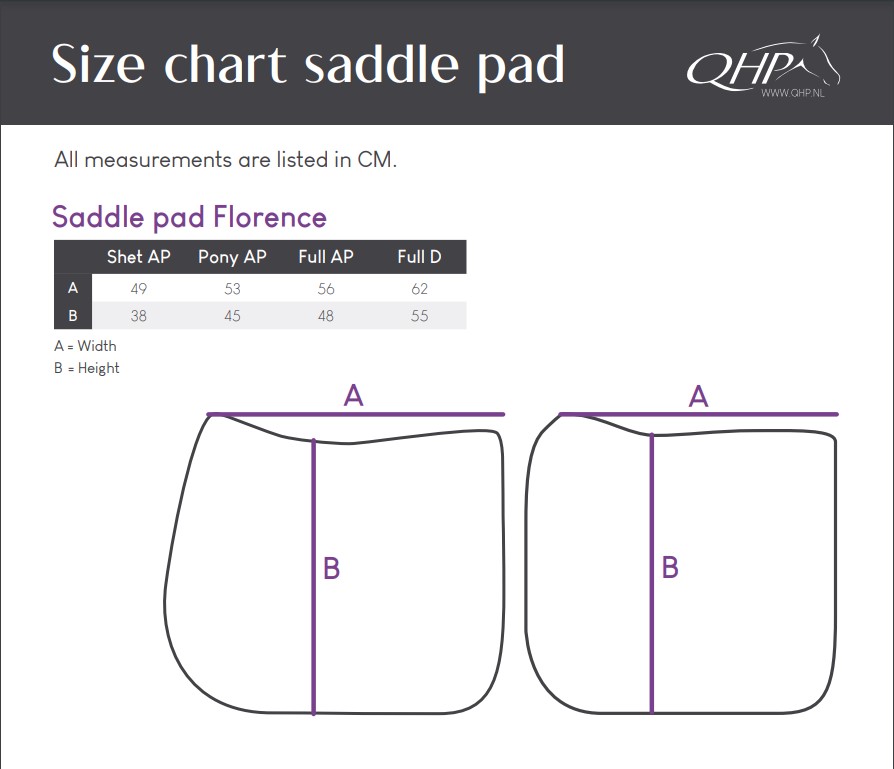The width and height of the screenshot is (894, 769).
Task: Select row B label in table
Action: 73,315
